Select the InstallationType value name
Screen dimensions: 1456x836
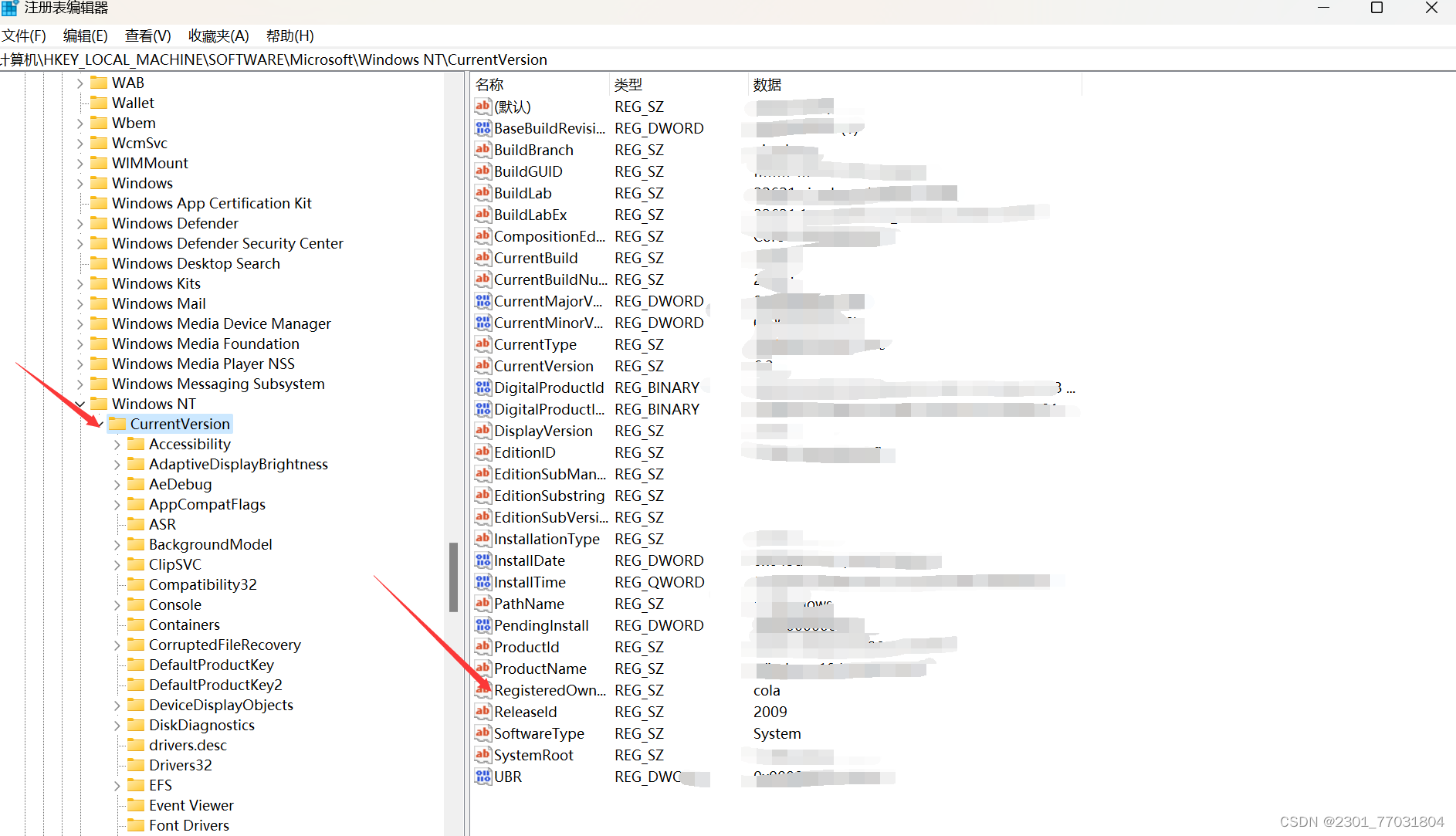(547, 539)
